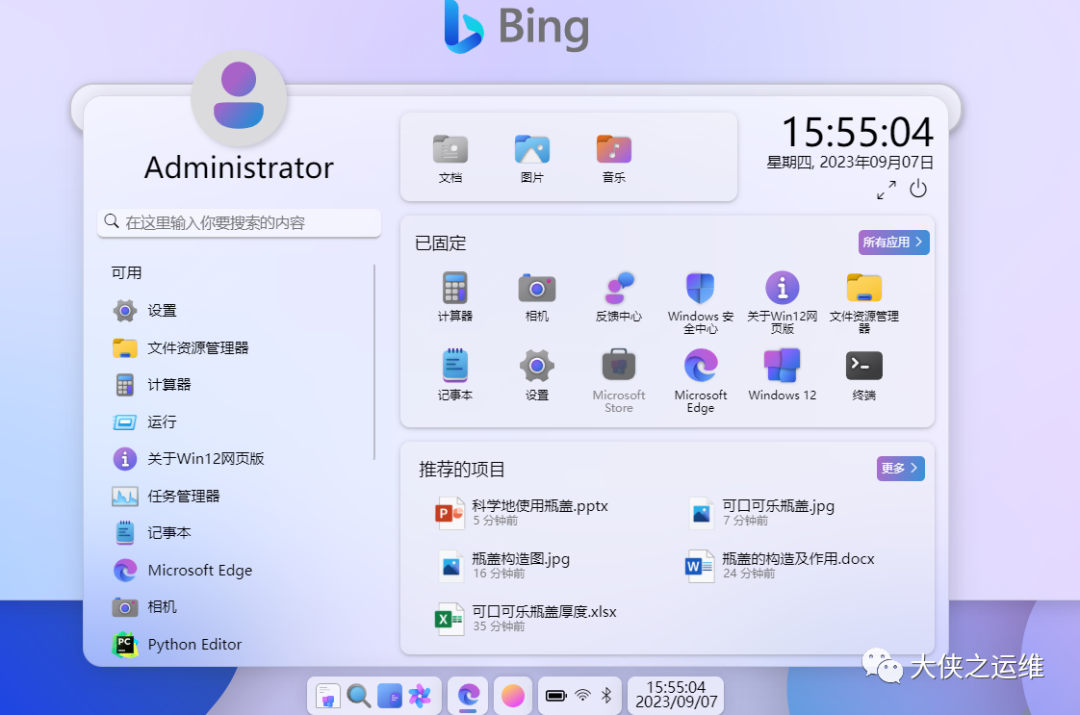The height and width of the screenshot is (715, 1080).
Task: Open the pinned Windows 安全中心 app
Action: [x=700, y=302]
